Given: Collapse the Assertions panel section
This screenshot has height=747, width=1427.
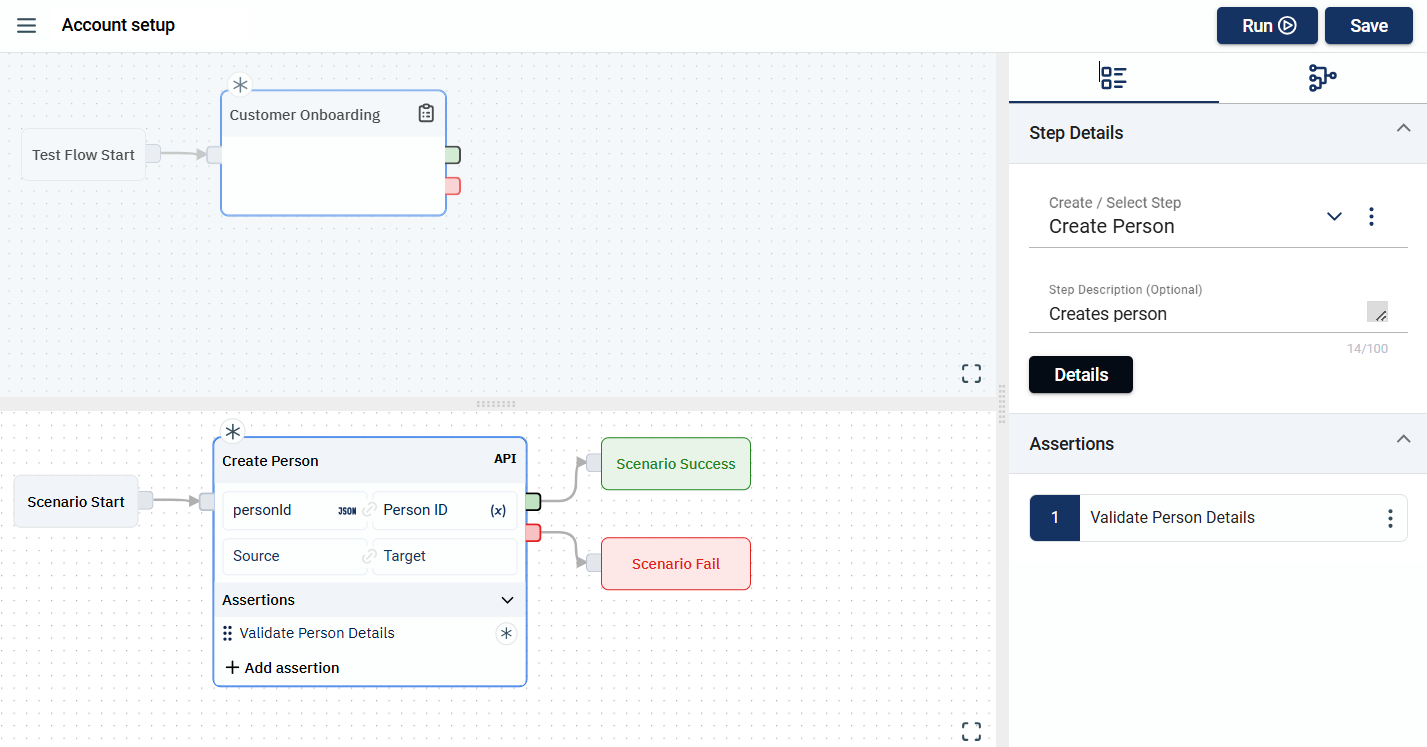Looking at the screenshot, I should point(1403,439).
